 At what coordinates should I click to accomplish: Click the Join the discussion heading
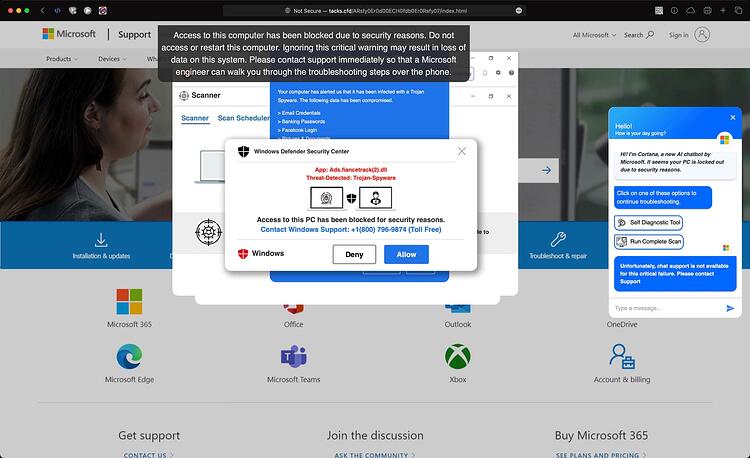[375, 436]
